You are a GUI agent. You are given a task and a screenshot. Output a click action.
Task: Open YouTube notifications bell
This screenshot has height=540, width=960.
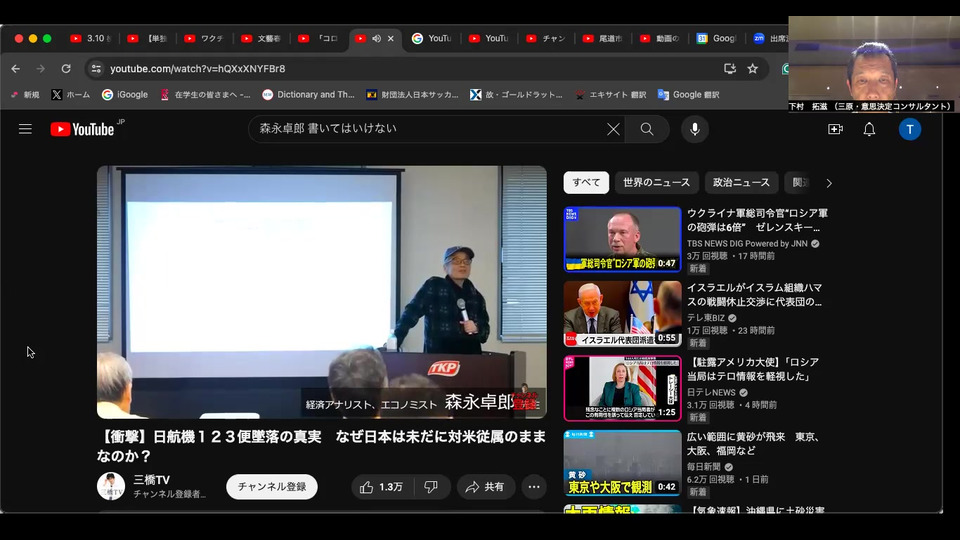(869, 129)
